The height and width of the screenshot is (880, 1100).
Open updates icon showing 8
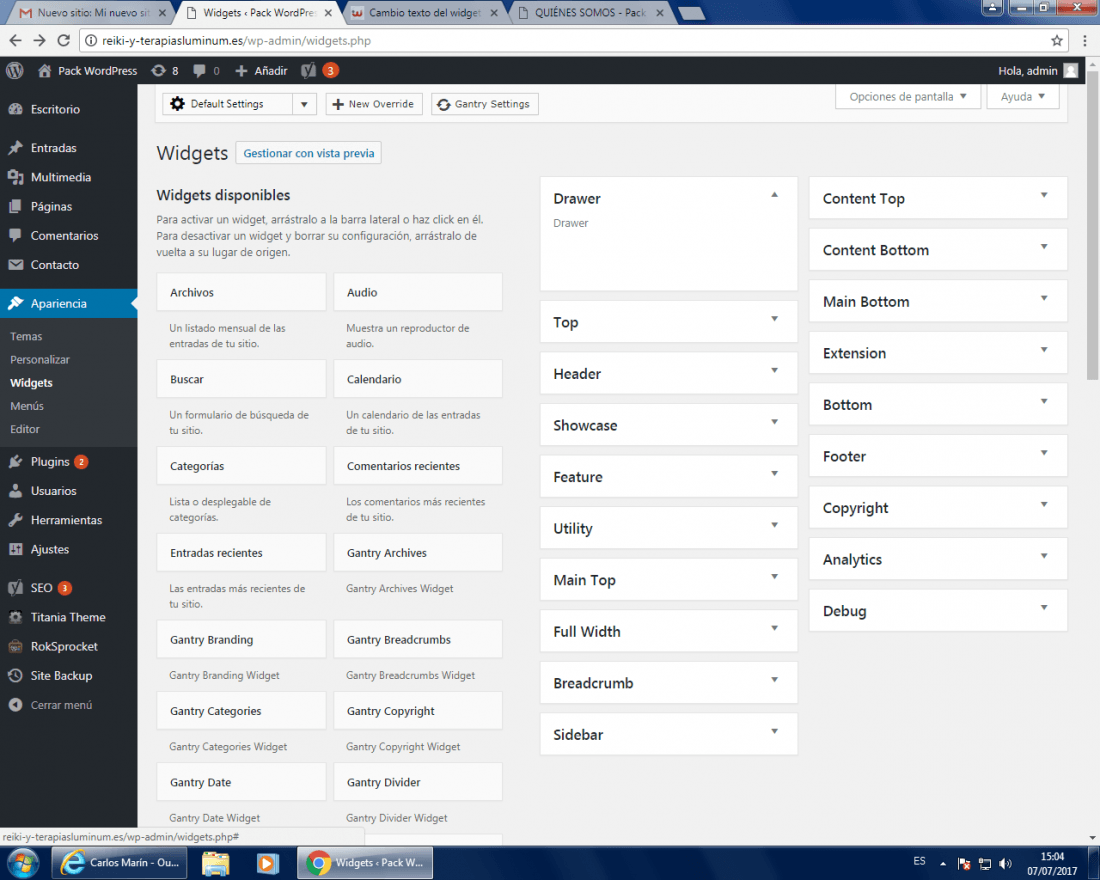(x=159, y=70)
